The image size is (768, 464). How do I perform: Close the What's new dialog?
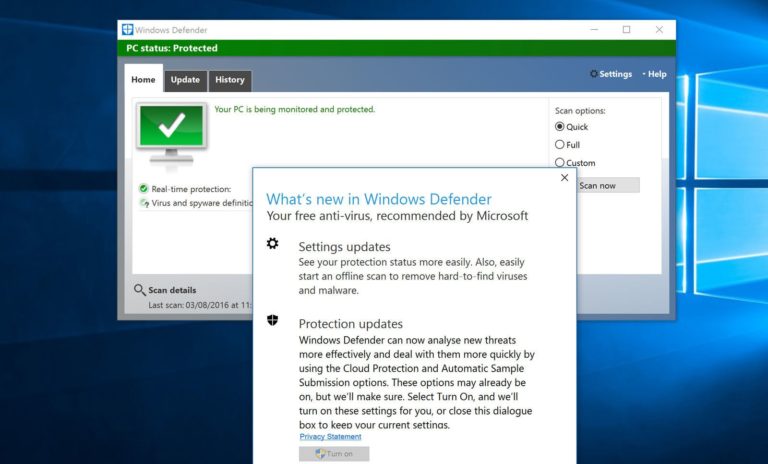pos(564,178)
